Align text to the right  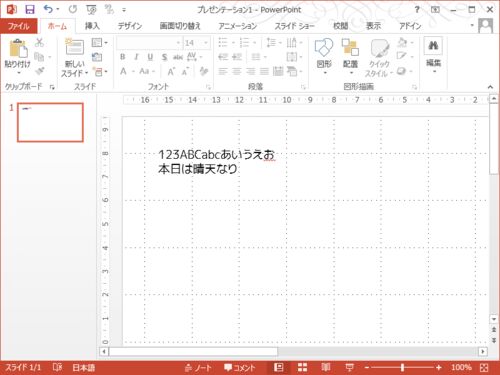pyautogui.click(x=251, y=71)
